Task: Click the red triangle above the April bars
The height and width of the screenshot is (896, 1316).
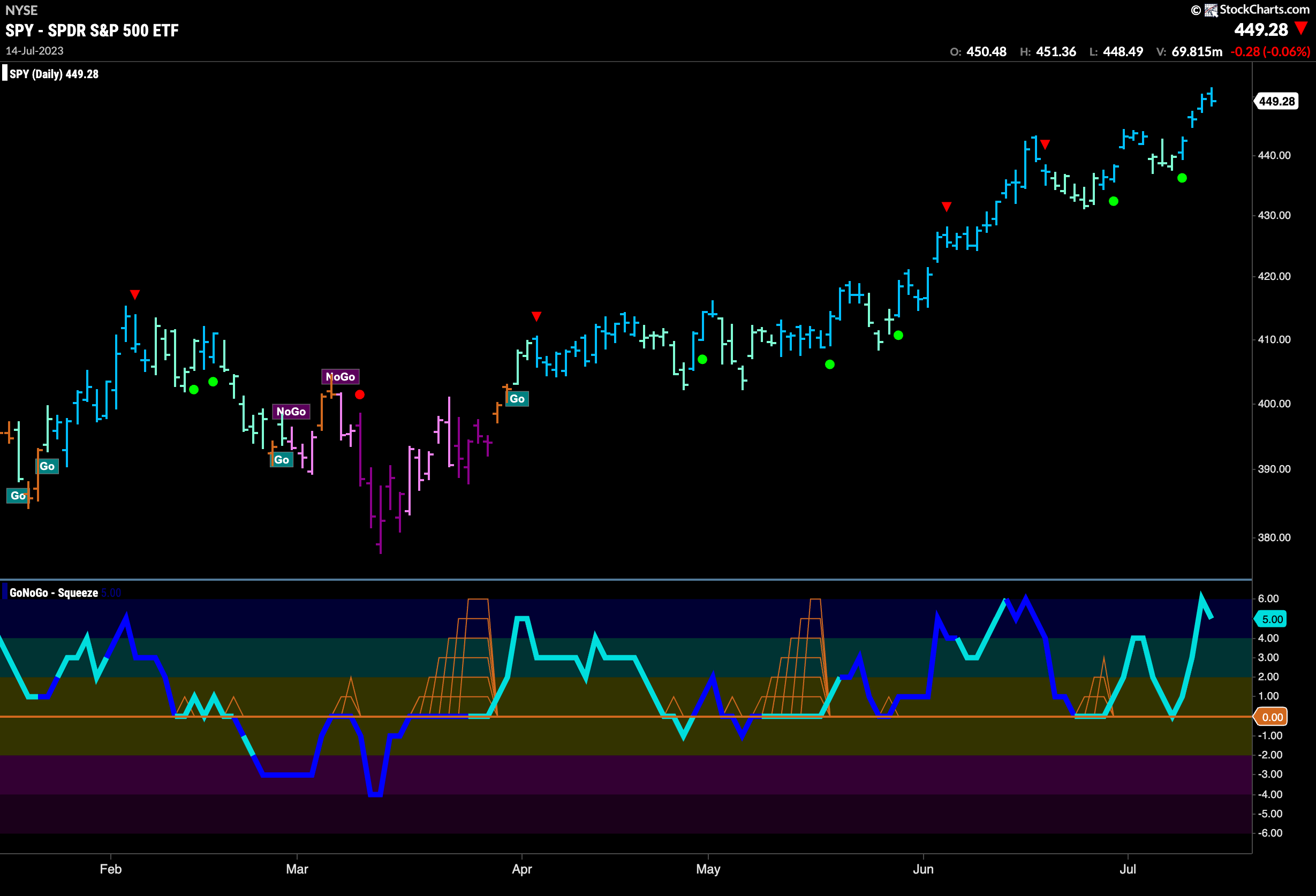Action: 536,316
